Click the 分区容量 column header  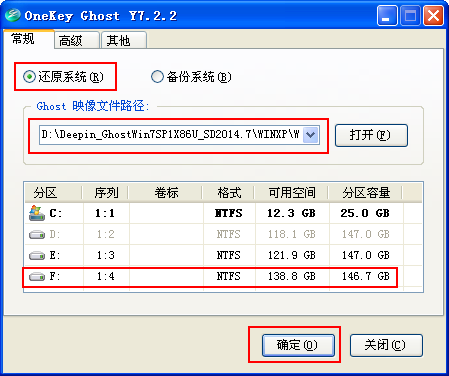coord(366,193)
